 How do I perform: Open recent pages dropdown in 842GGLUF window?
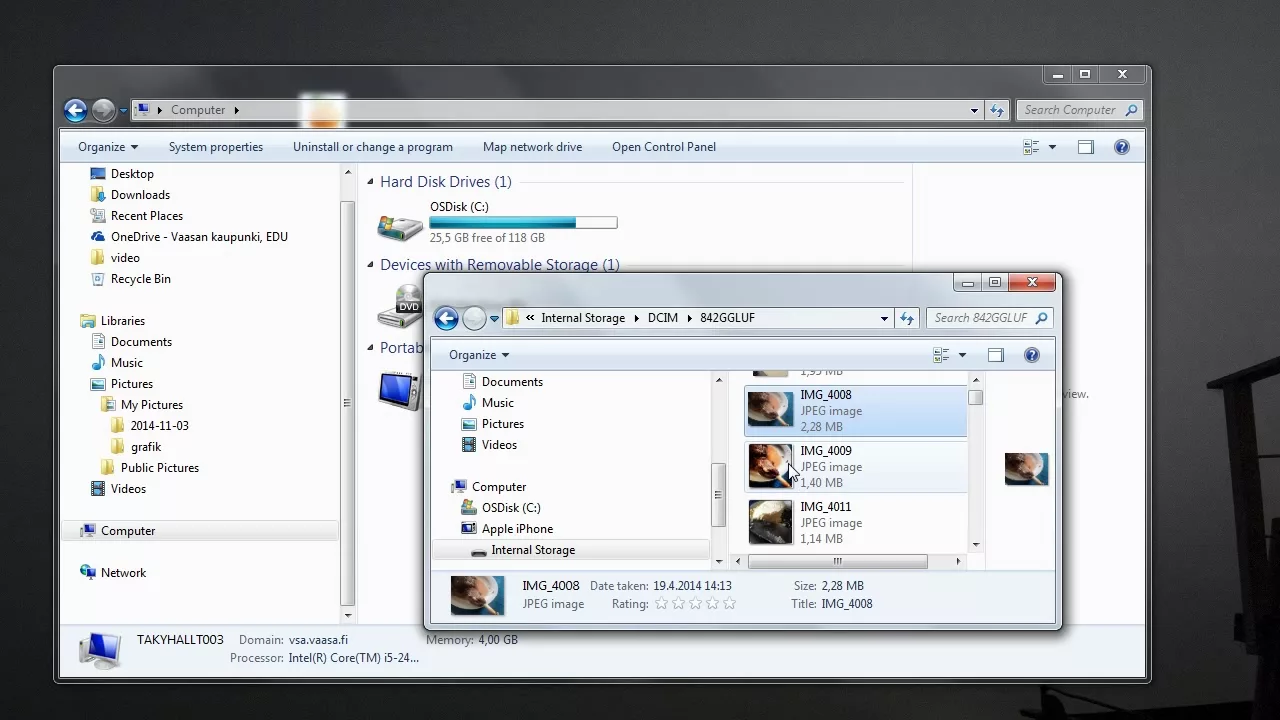pyautogui.click(x=494, y=319)
